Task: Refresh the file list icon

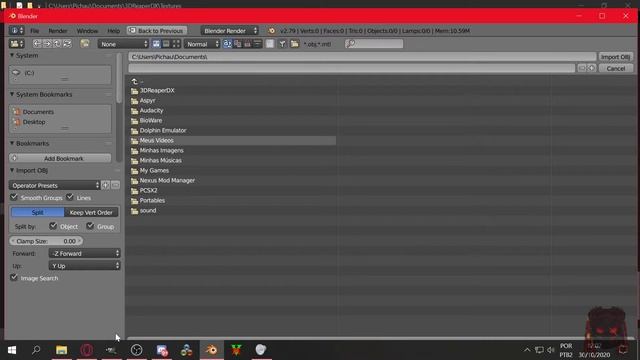Action: pos(67,44)
